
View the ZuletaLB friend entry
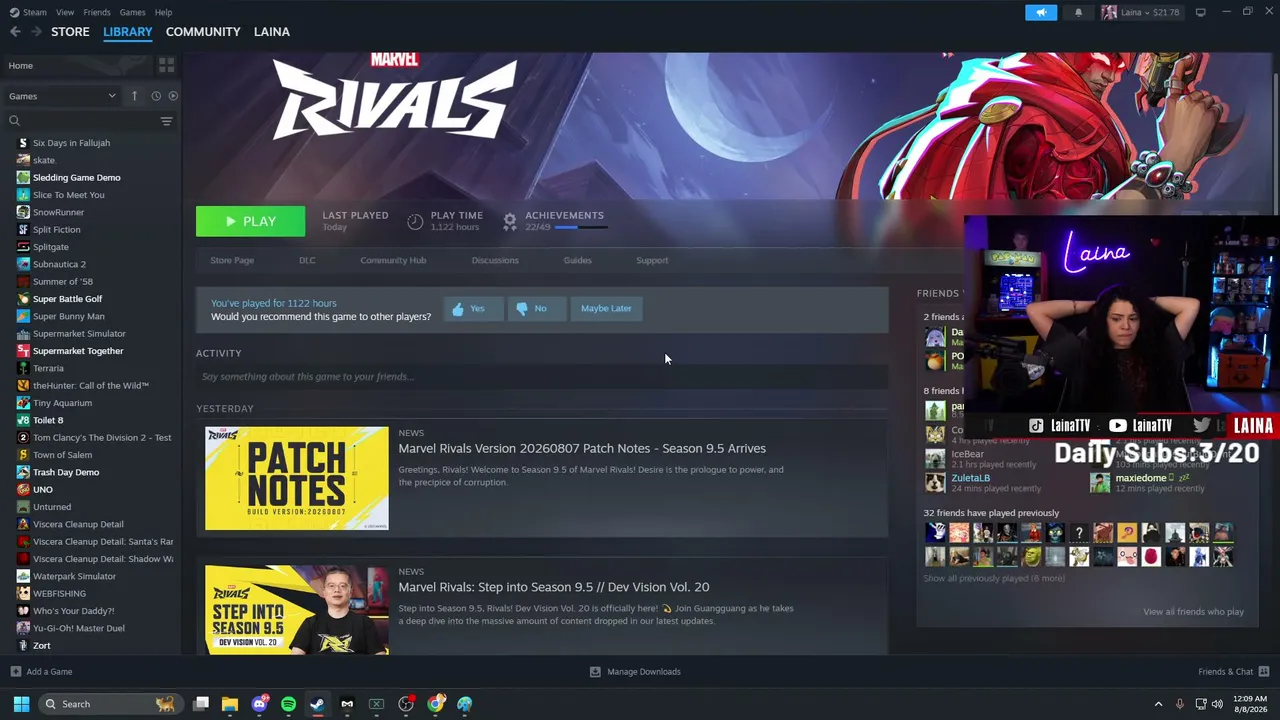(984, 483)
